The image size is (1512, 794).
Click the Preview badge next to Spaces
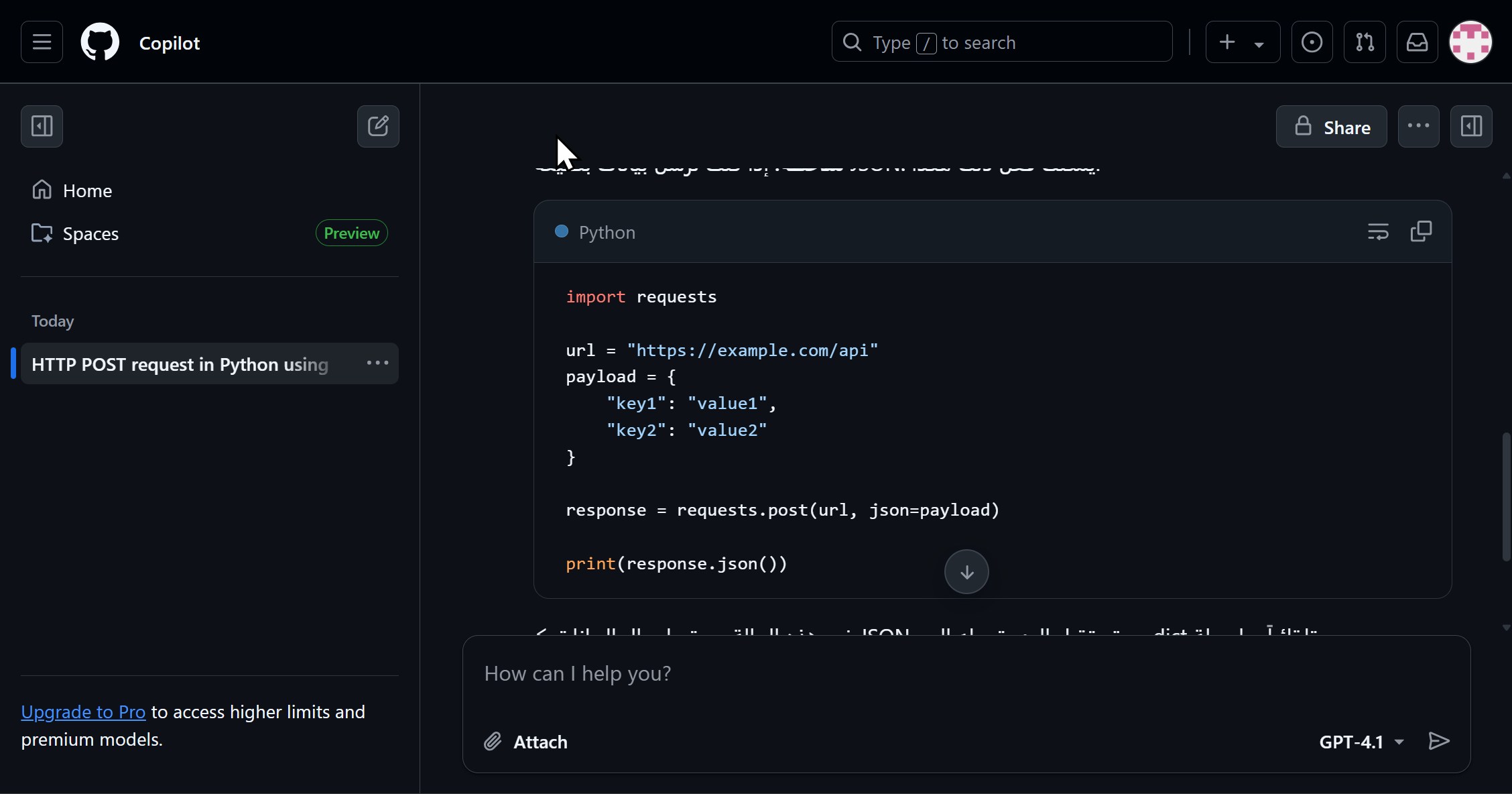click(x=352, y=233)
